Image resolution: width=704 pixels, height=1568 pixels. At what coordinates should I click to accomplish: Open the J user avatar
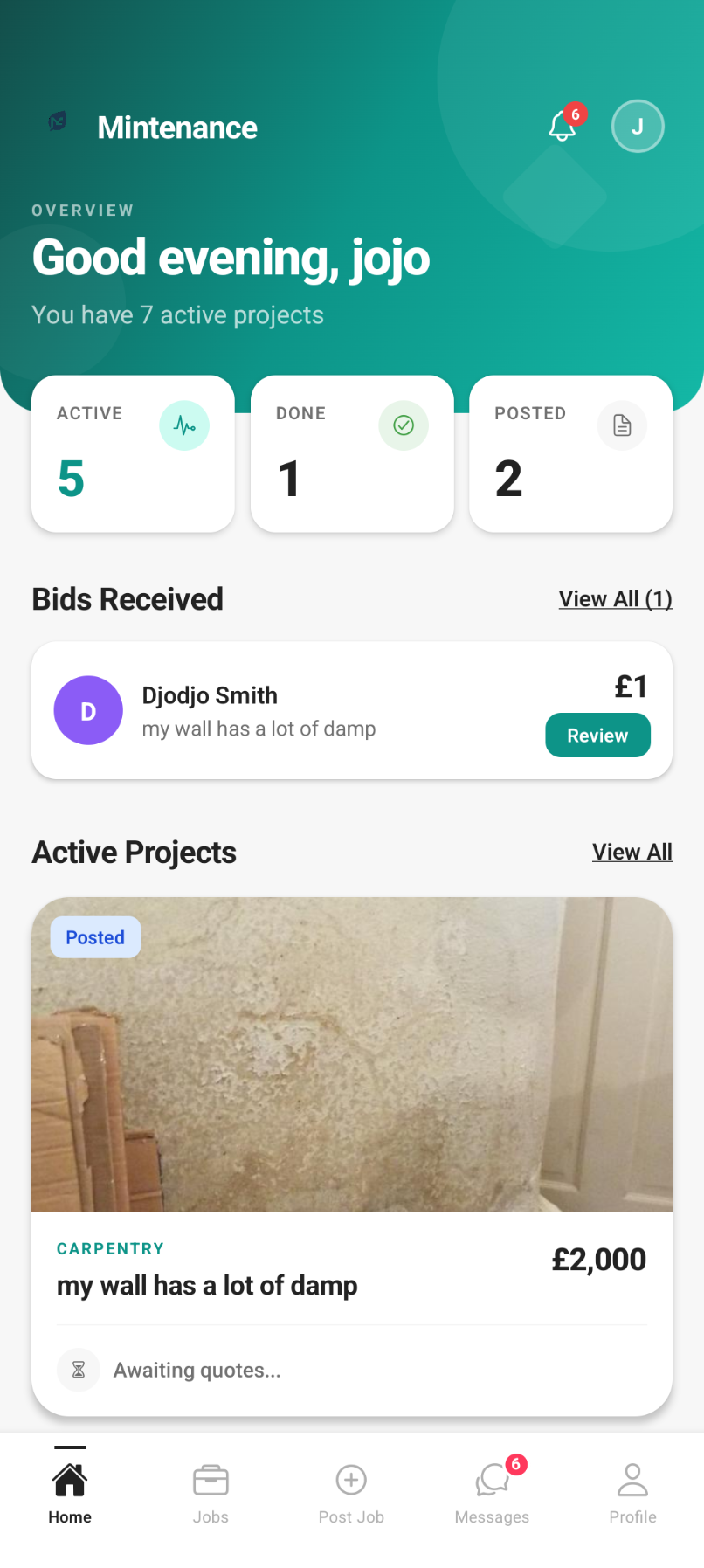[x=638, y=127]
